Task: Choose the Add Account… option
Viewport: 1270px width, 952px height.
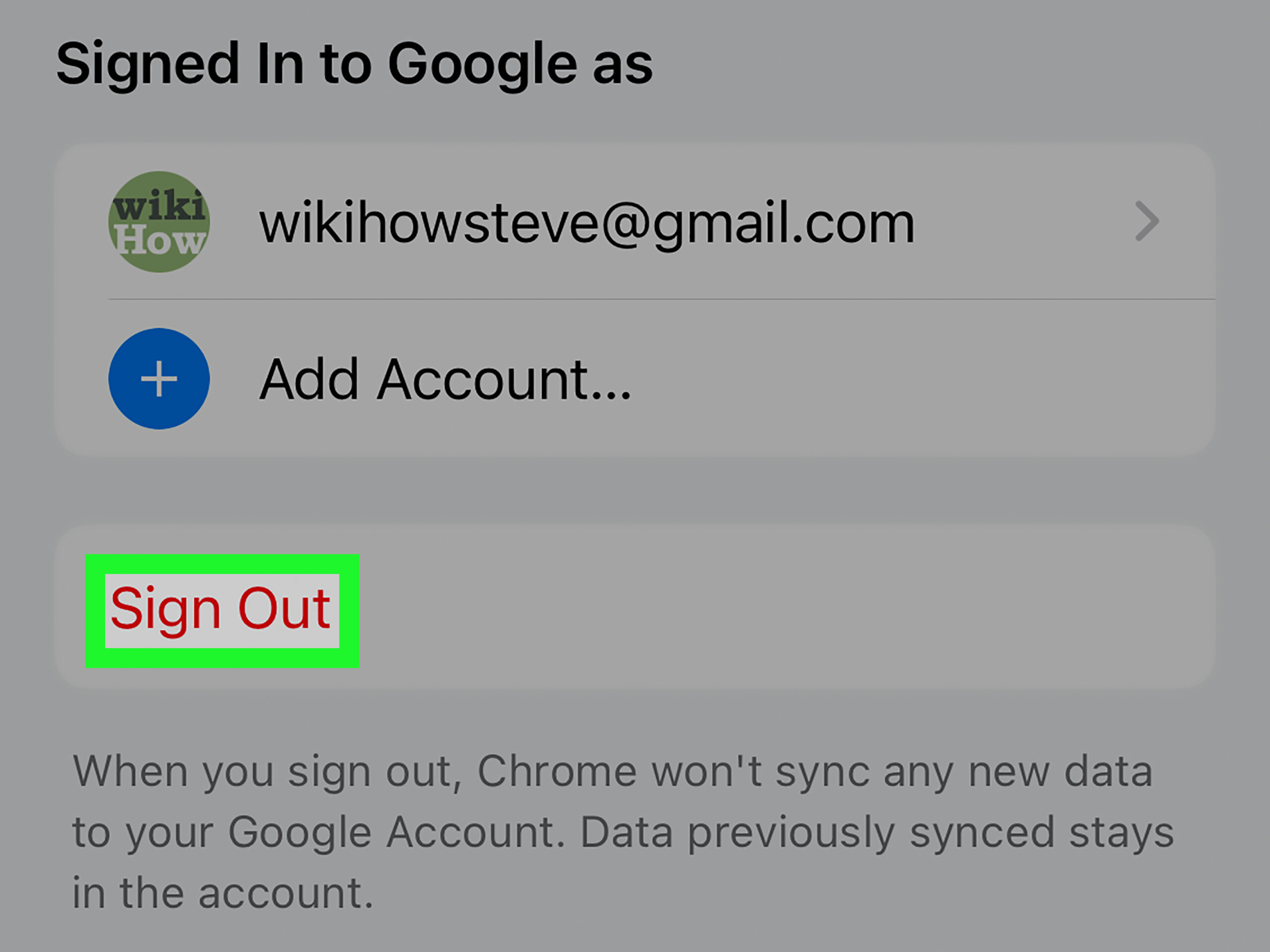Action: 445,379
